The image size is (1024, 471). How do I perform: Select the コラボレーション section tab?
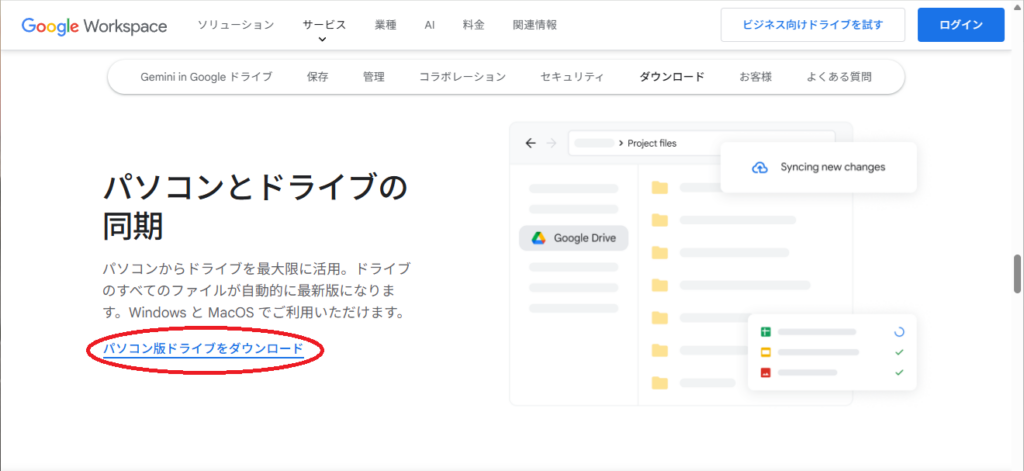coord(462,77)
